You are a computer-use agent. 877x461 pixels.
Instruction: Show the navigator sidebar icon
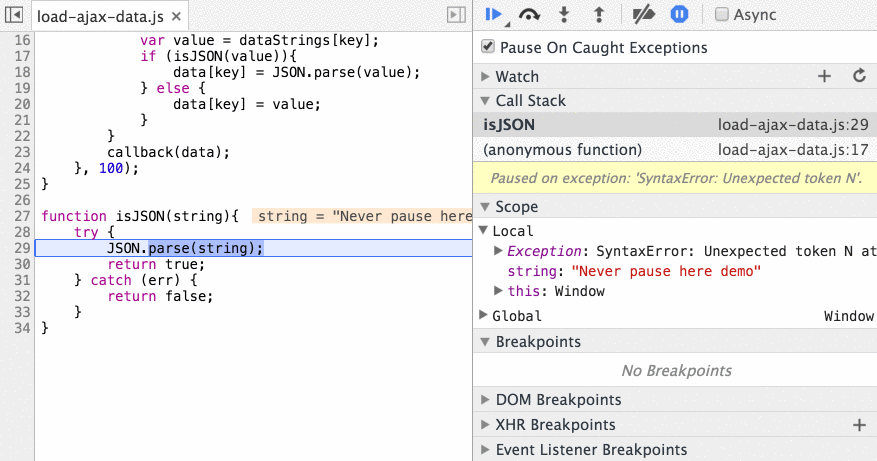[14, 15]
